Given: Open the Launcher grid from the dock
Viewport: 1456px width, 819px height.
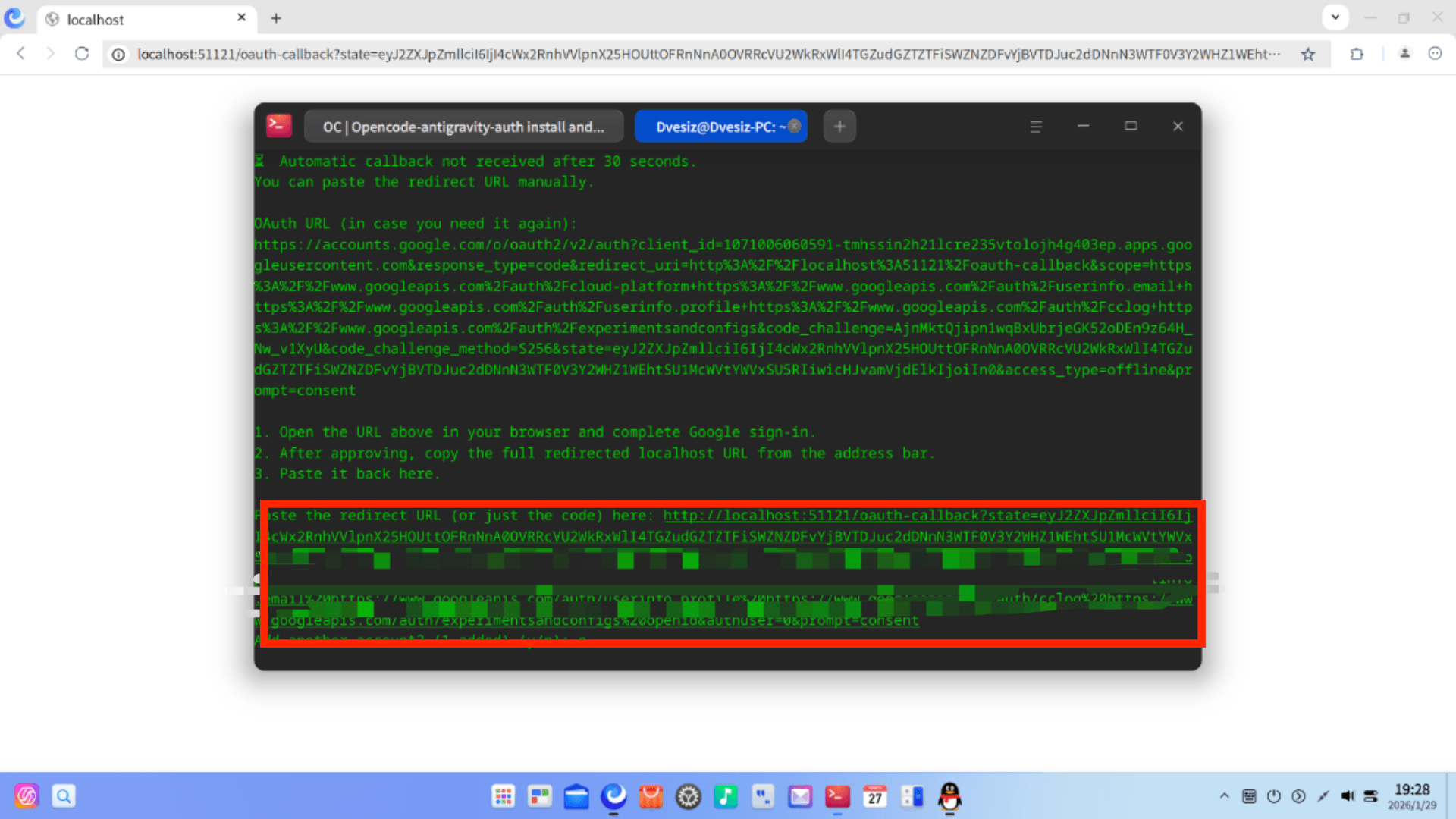Looking at the screenshot, I should [x=502, y=796].
